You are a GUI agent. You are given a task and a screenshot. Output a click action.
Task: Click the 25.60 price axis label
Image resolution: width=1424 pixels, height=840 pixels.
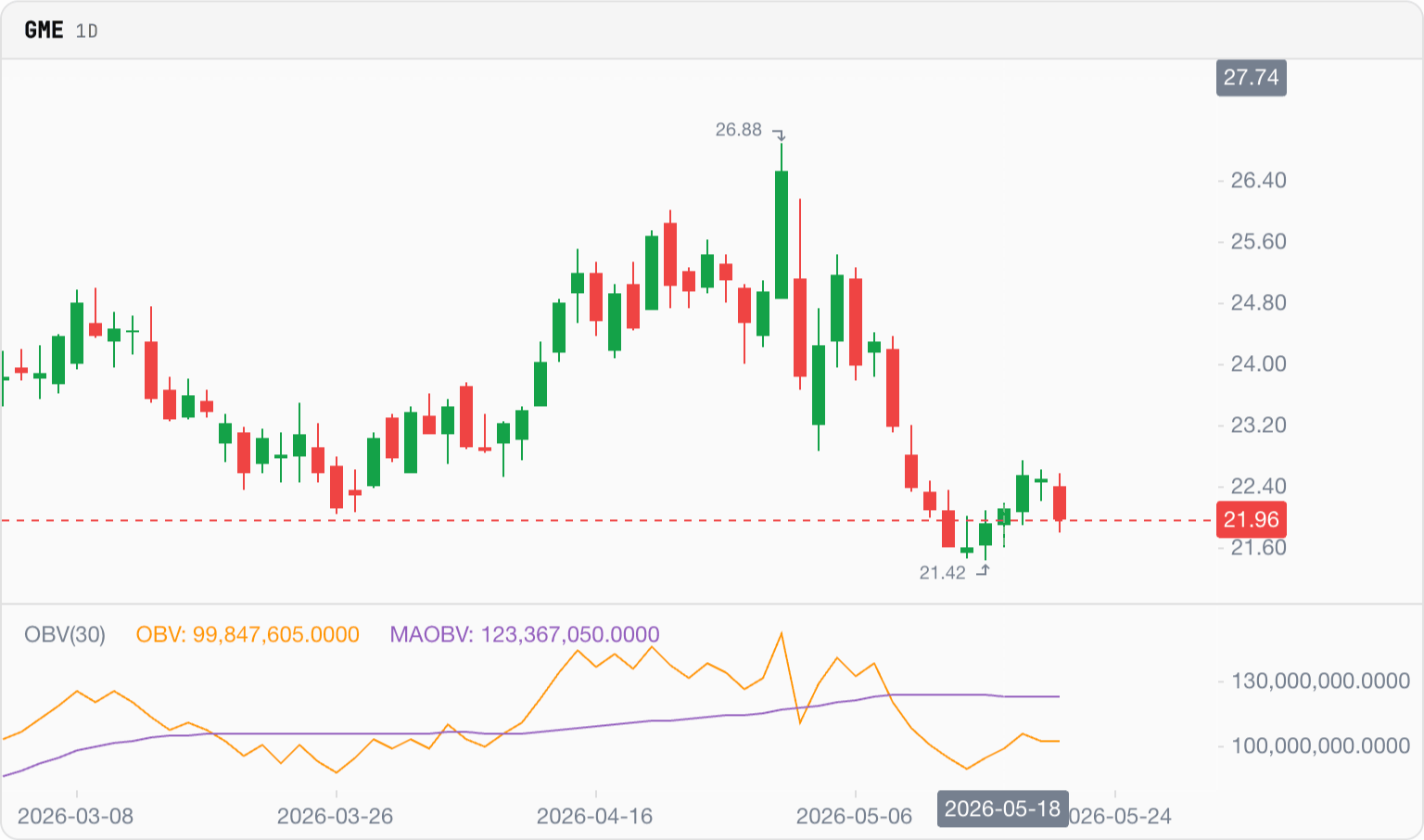tap(1258, 241)
